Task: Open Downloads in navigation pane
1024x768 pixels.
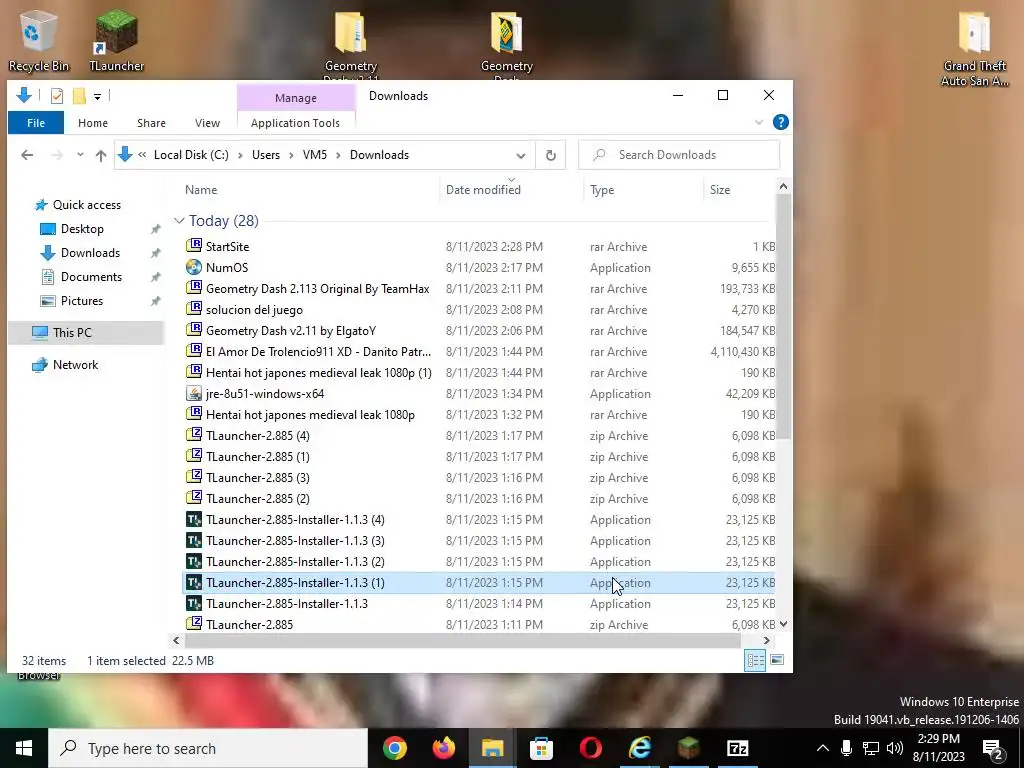Action: click(90, 253)
